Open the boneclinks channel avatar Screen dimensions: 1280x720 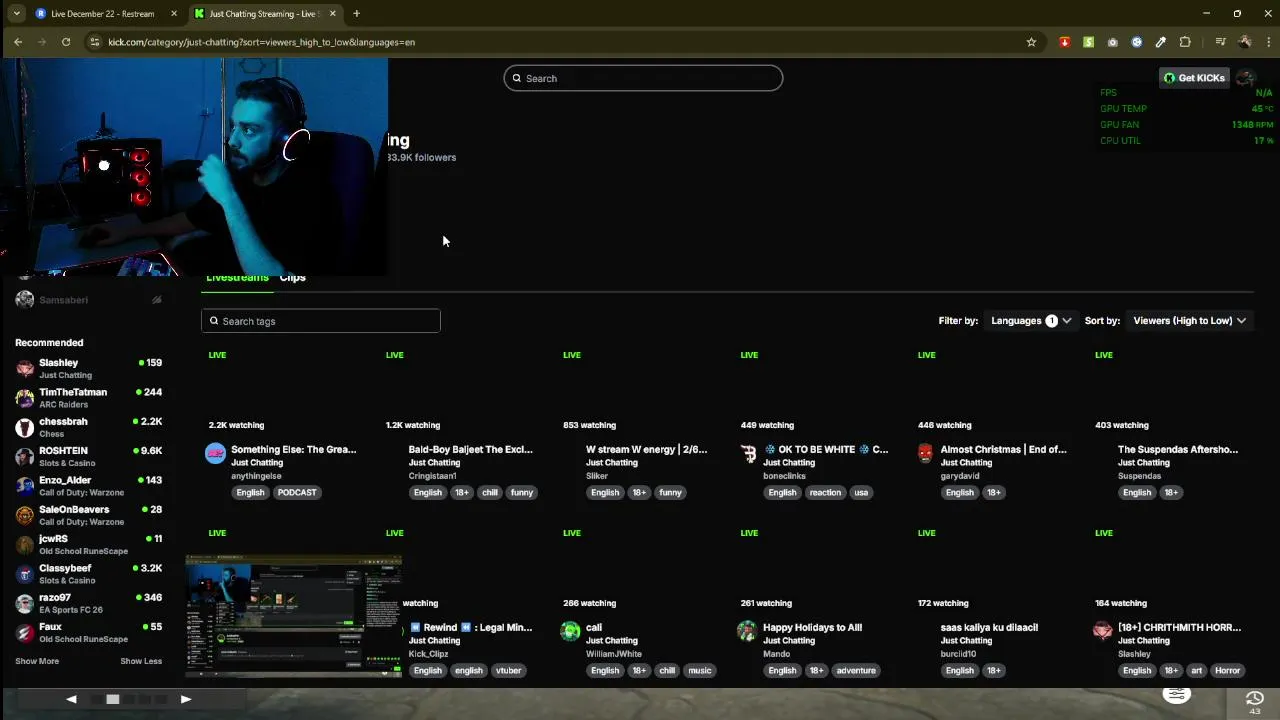[748, 454]
